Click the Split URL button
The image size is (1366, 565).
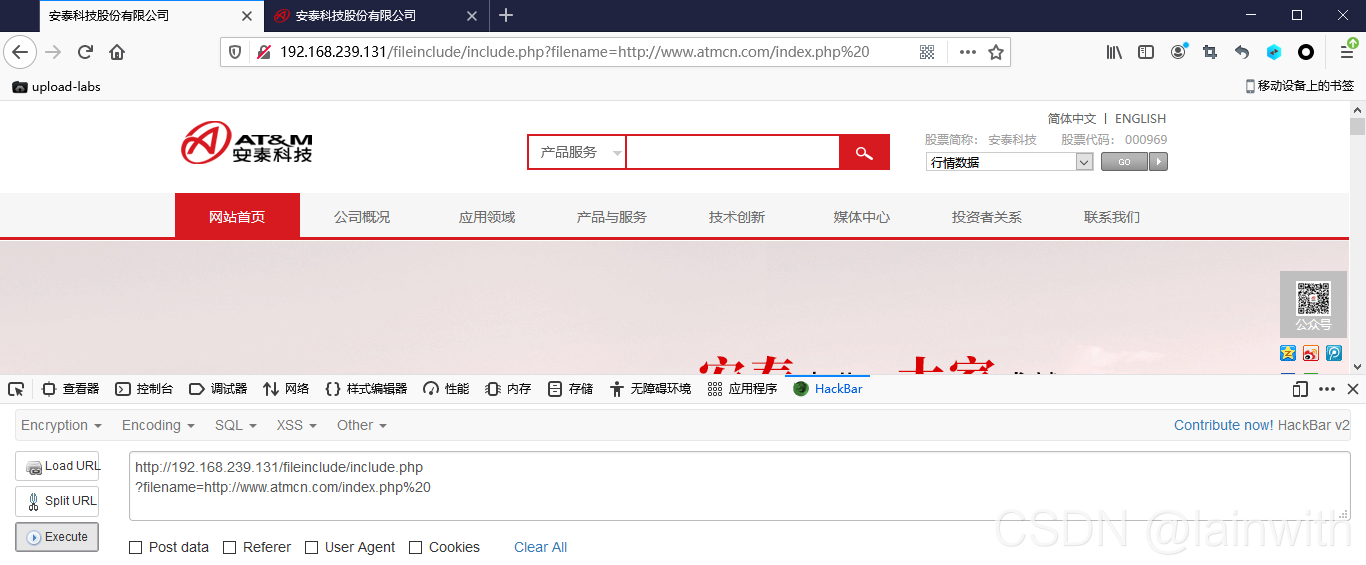coord(57,501)
